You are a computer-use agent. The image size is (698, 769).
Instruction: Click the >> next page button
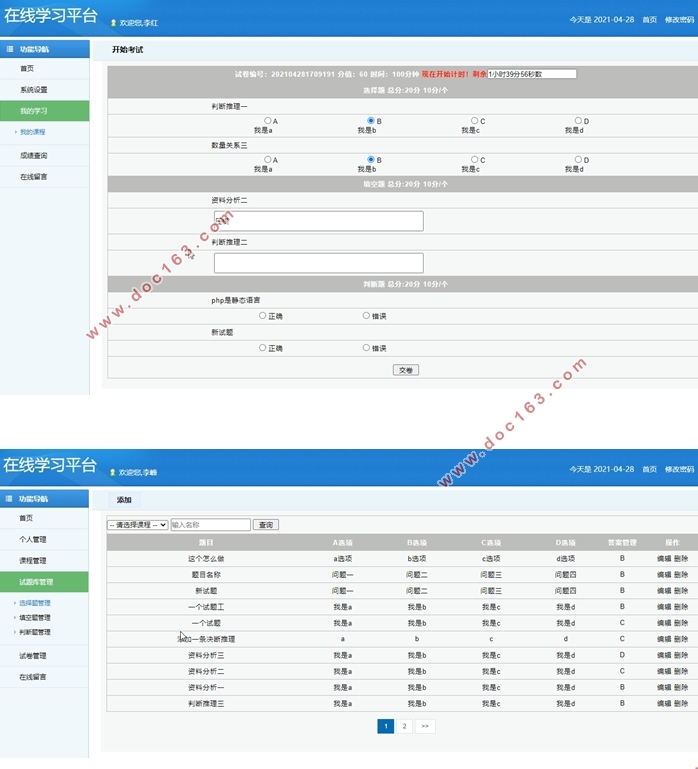tap(425, 726)
